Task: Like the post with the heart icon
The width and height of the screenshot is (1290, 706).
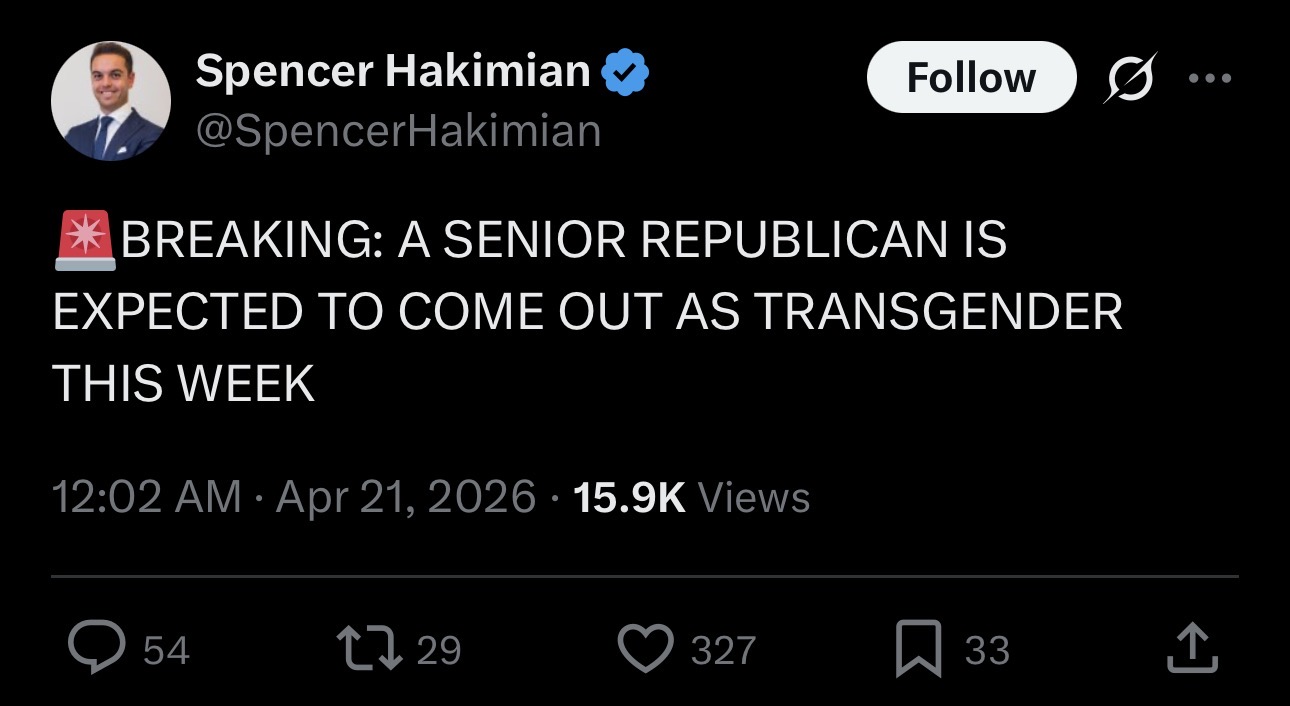Action: 646,650
